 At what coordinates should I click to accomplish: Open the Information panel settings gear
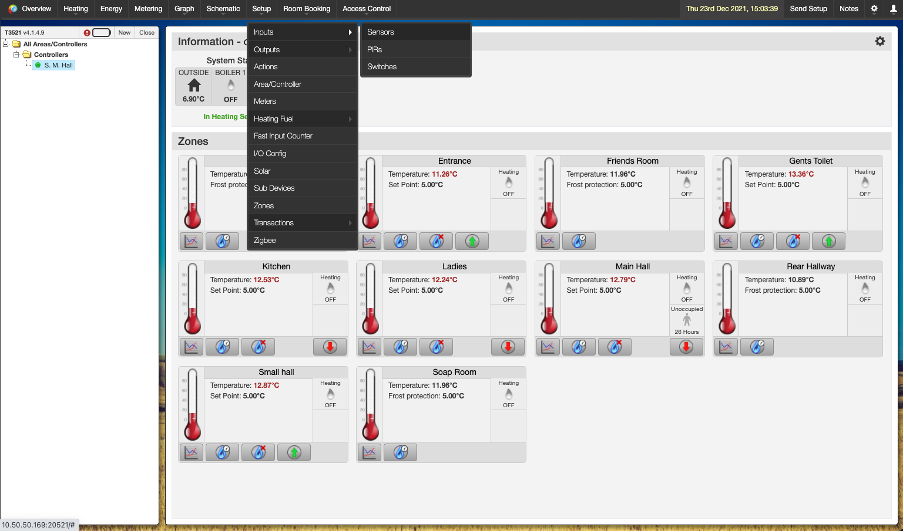tap(880, 41)
